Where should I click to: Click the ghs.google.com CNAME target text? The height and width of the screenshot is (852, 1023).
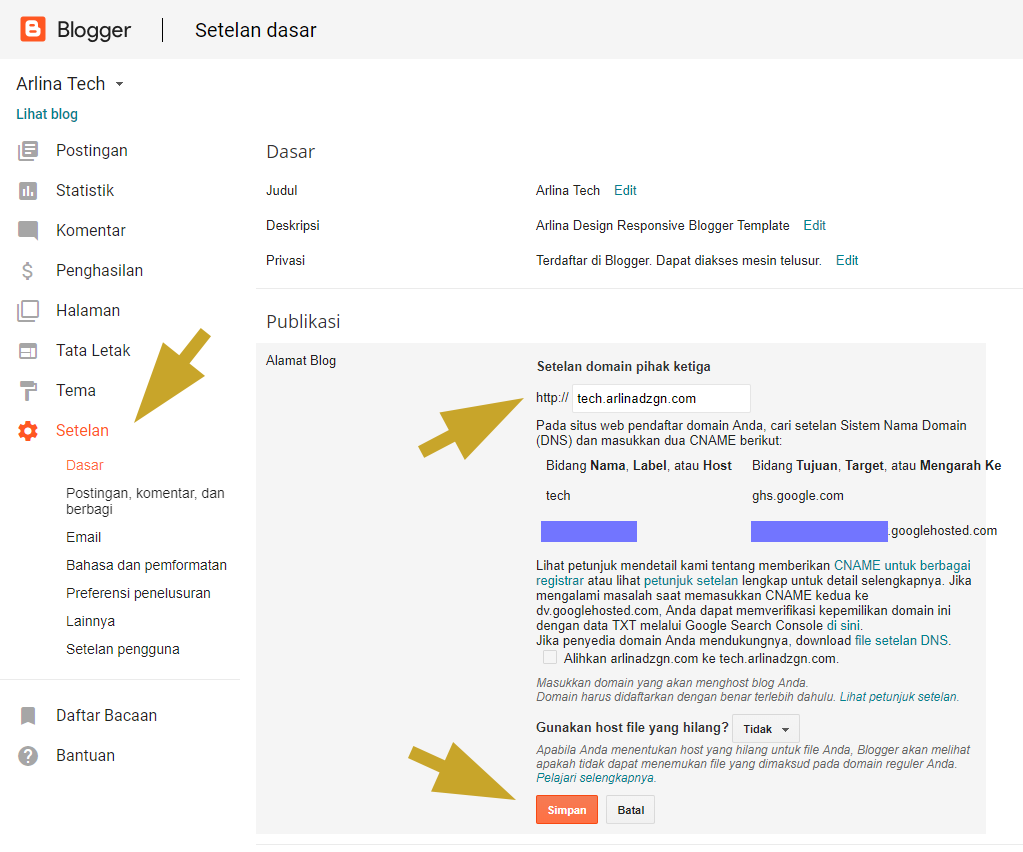click(x=797, y=496)
